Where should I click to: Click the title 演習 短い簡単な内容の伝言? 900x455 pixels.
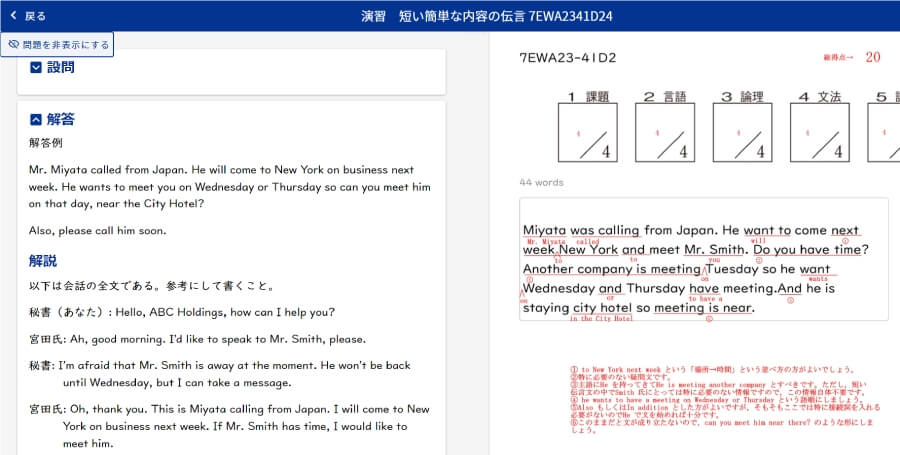pos(487,16)
